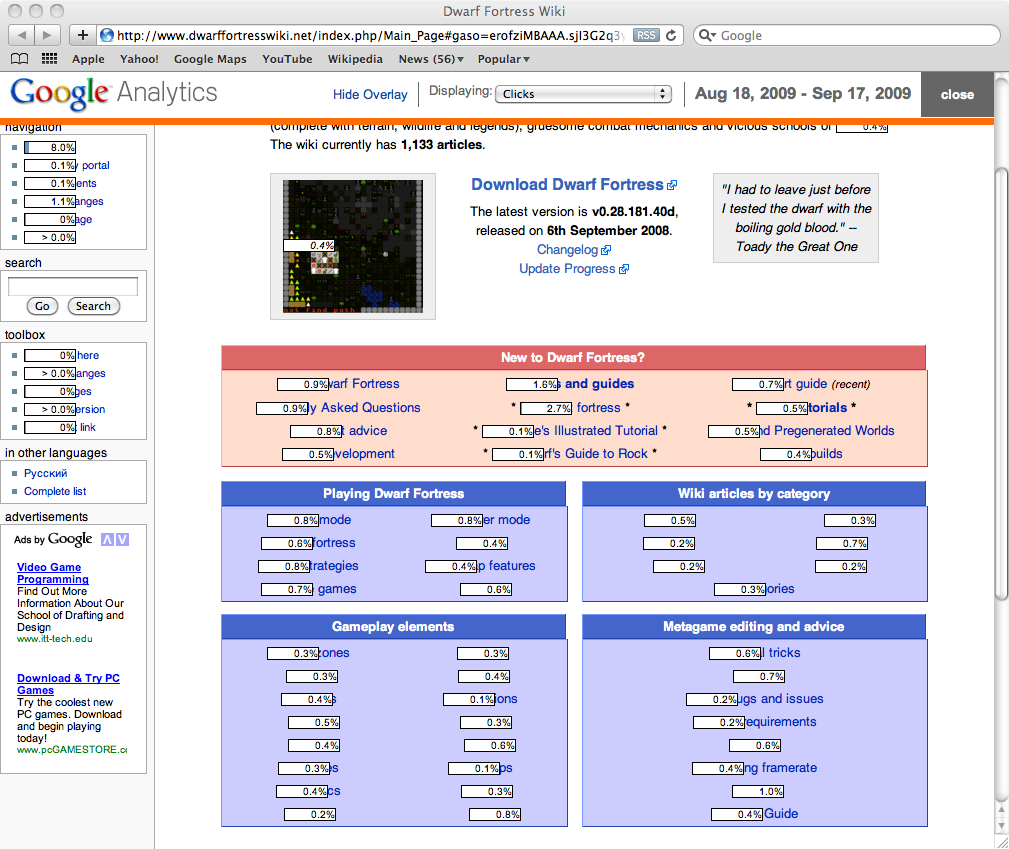
Task: Click the scroll down arrow at scrollbar bottom
Action: click(x=1001, y=825)
